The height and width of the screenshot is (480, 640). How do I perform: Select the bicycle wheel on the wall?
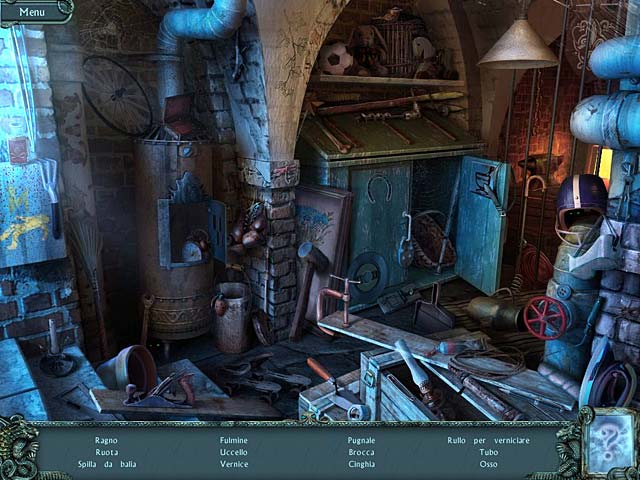pyautogui.click(x=118, y=94)
